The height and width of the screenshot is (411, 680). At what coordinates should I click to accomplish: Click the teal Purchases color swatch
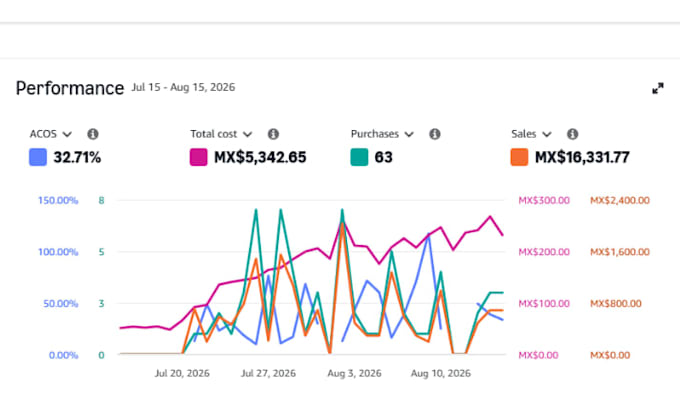pos(359,157)
